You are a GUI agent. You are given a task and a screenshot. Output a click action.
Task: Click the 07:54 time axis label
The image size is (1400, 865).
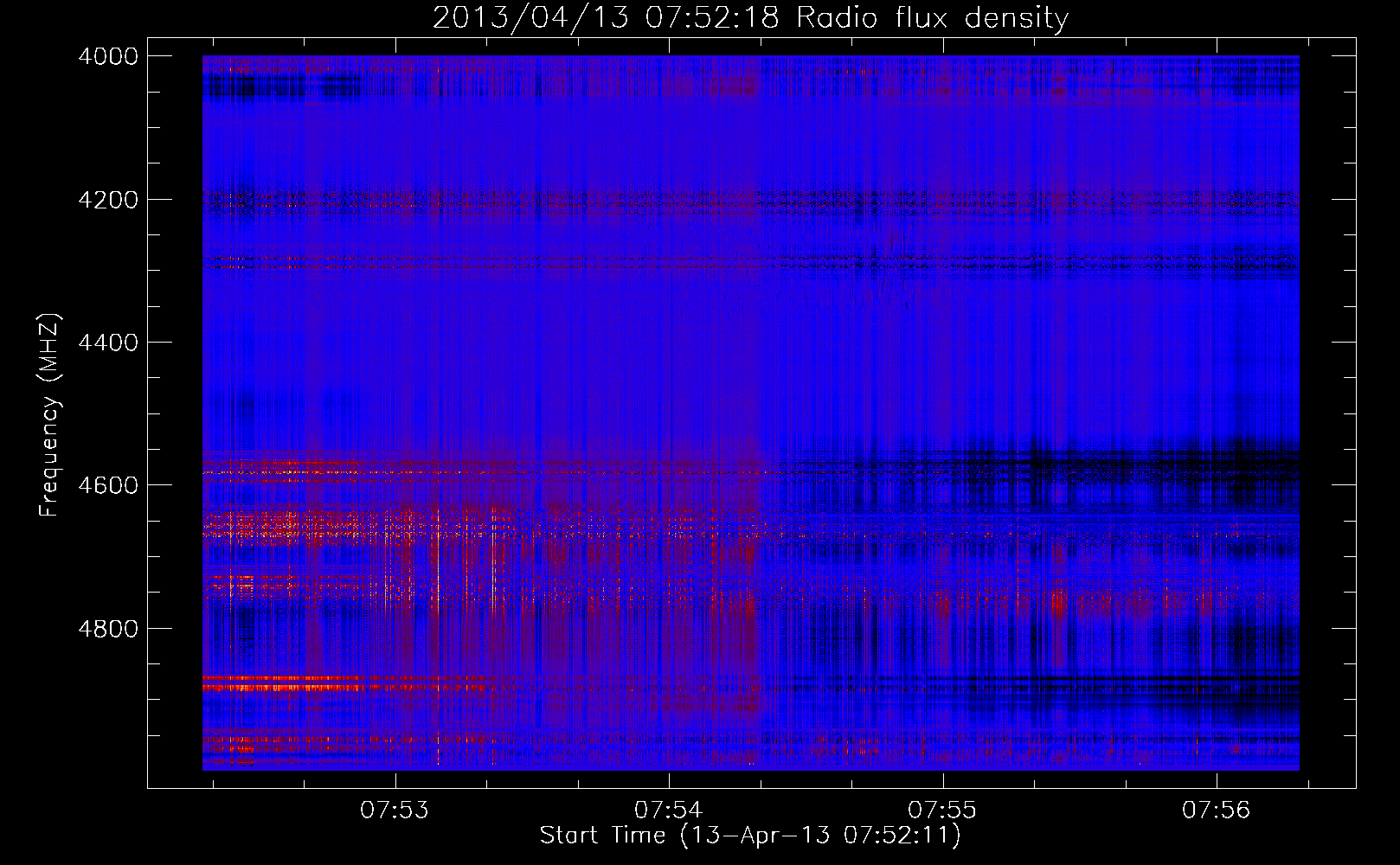point(669,811)
